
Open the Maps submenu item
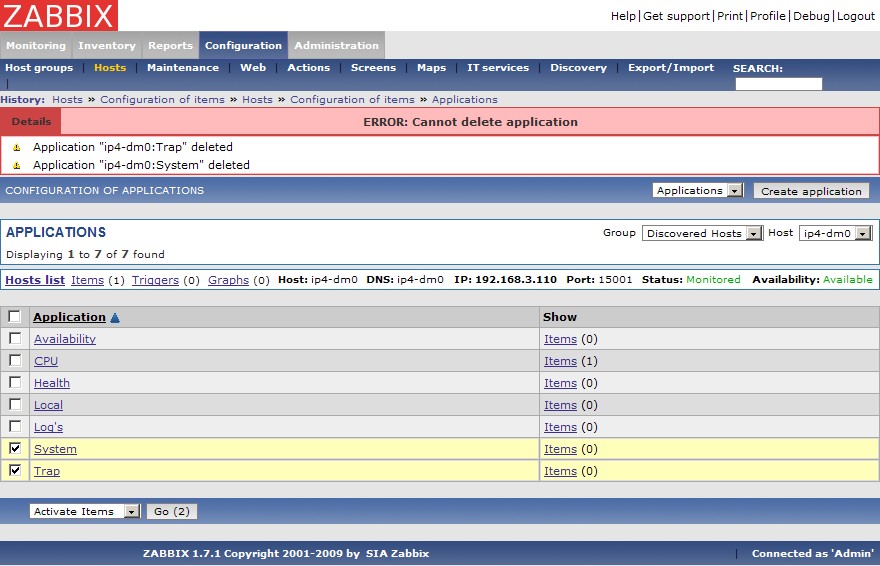click(432, 67)
